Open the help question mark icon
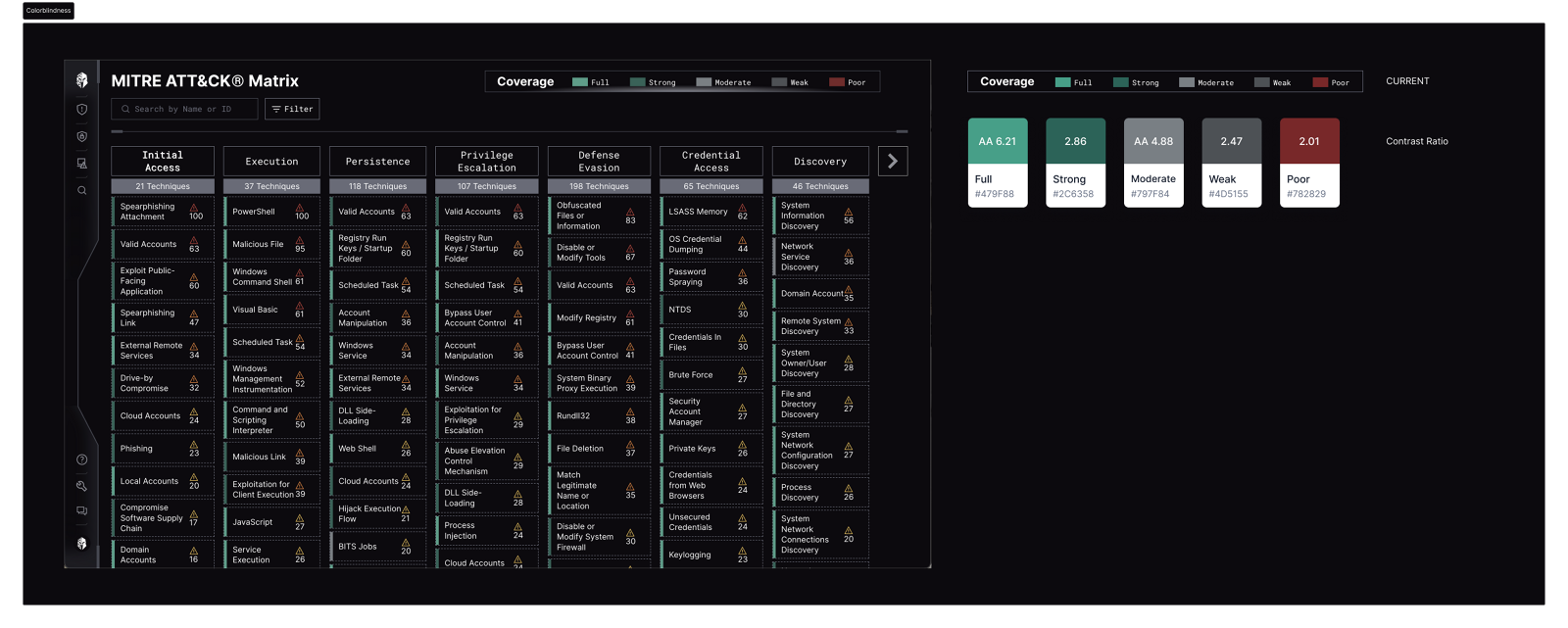This screenshot has height=628, width=1568. tap(82, 459)
